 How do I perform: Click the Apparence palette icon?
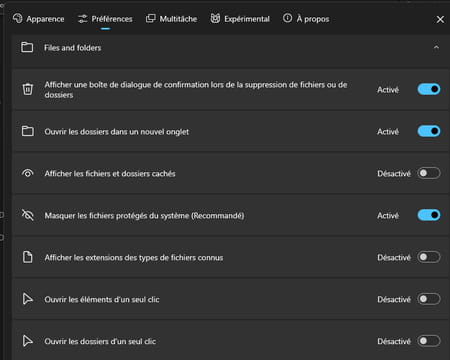18,18
